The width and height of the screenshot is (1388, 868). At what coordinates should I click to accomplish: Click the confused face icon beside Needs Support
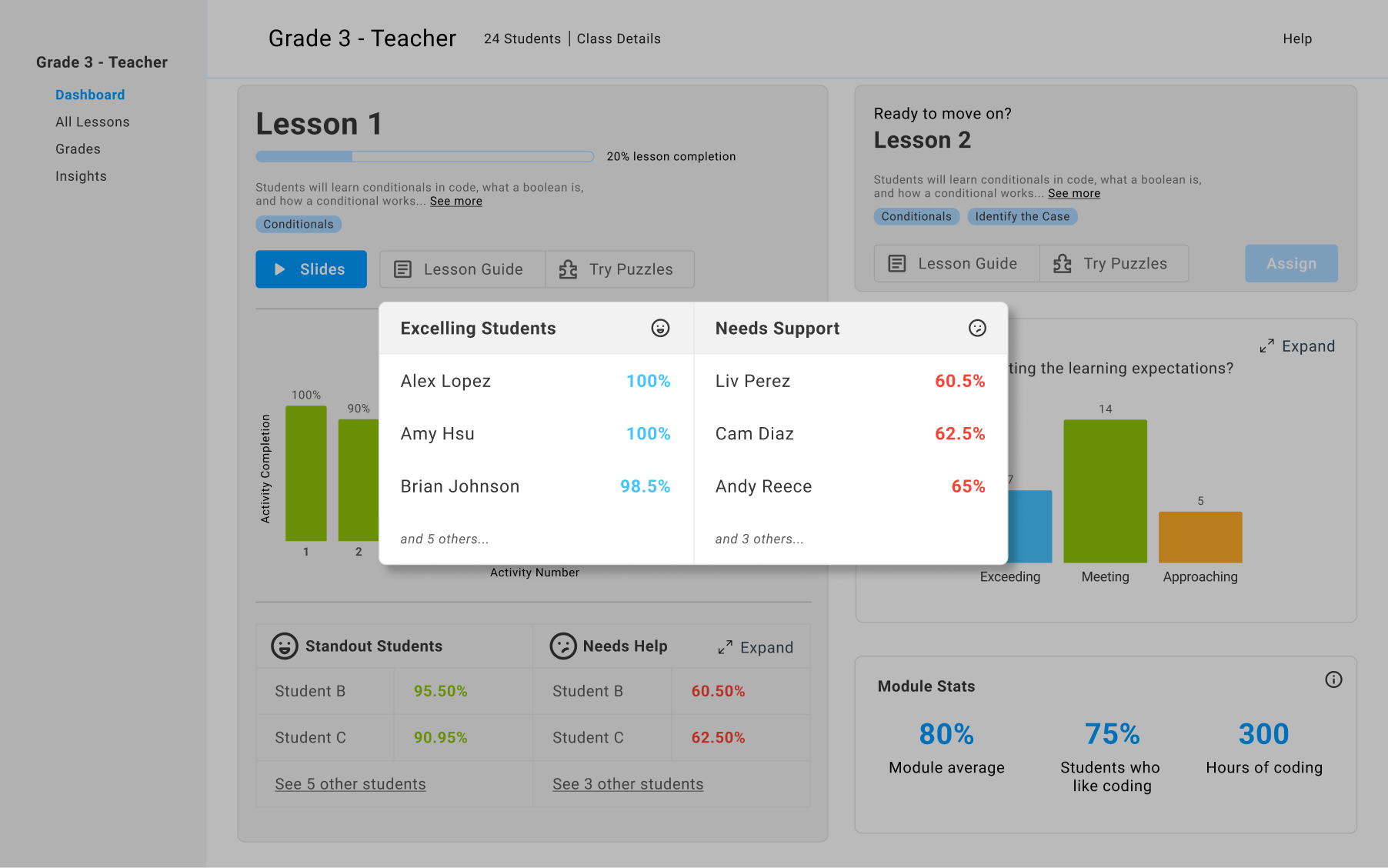977,329
